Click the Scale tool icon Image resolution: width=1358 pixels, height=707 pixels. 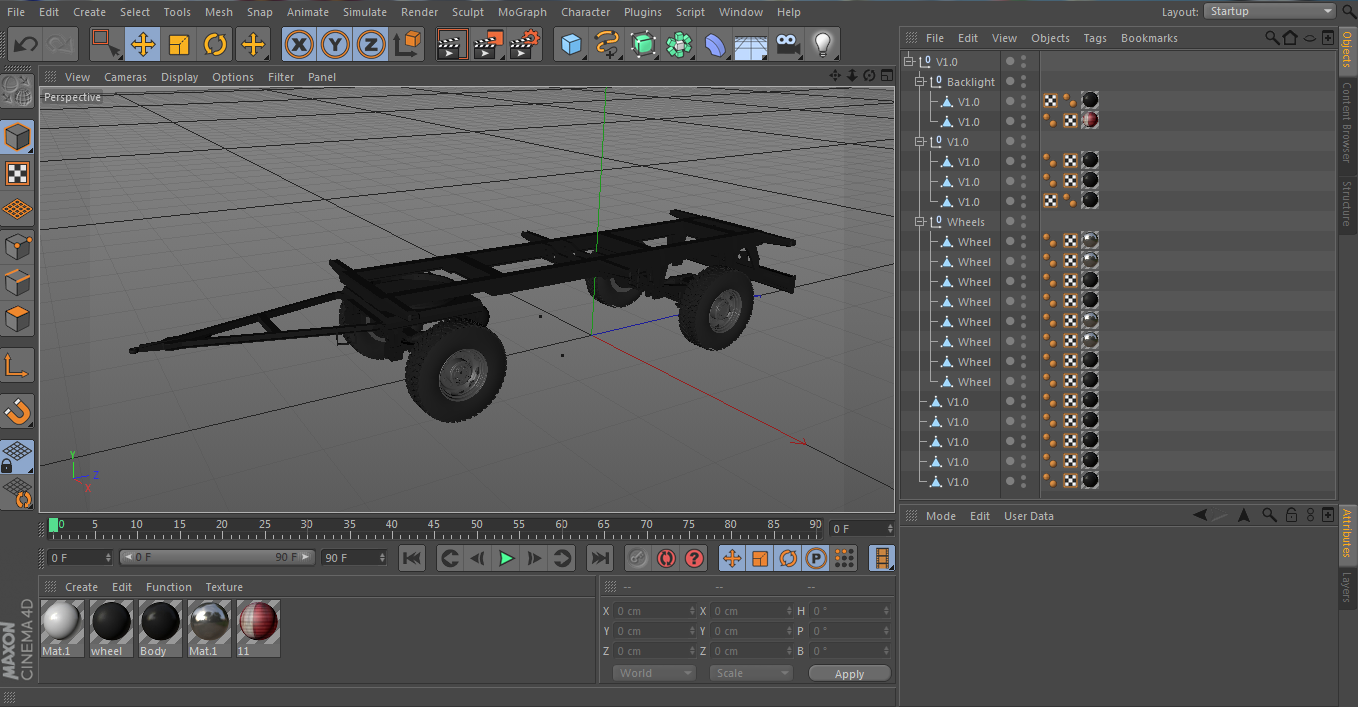[x=179, y=44]
